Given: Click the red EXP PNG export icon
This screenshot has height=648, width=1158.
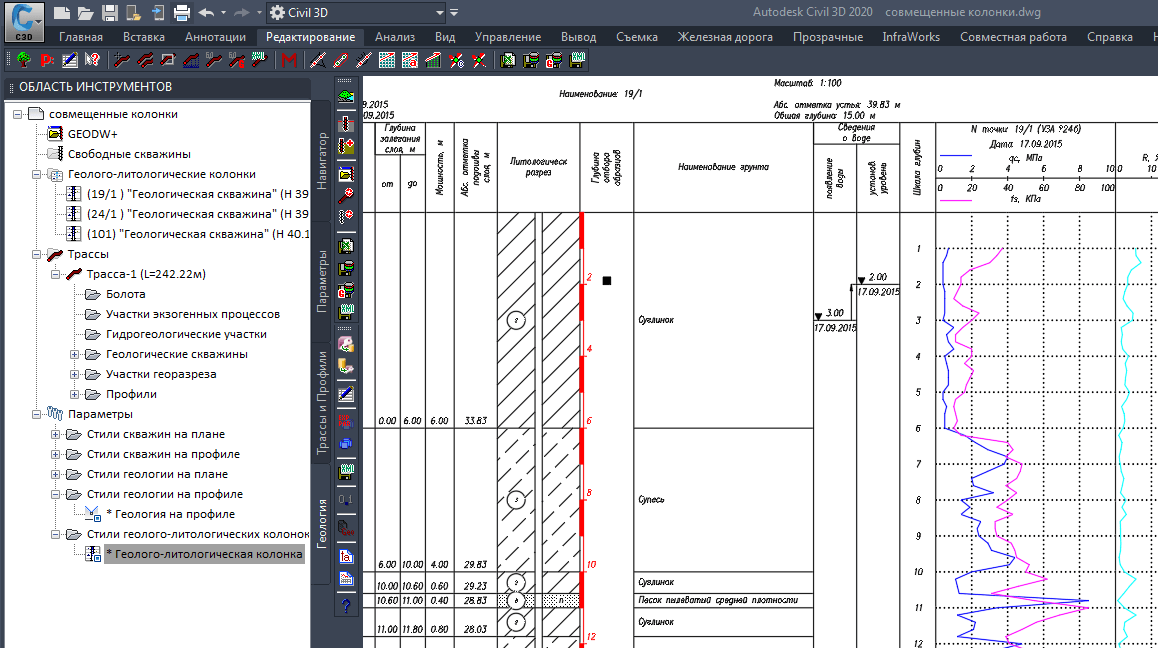Looking at the screenshot, I should tap(346, 422).
